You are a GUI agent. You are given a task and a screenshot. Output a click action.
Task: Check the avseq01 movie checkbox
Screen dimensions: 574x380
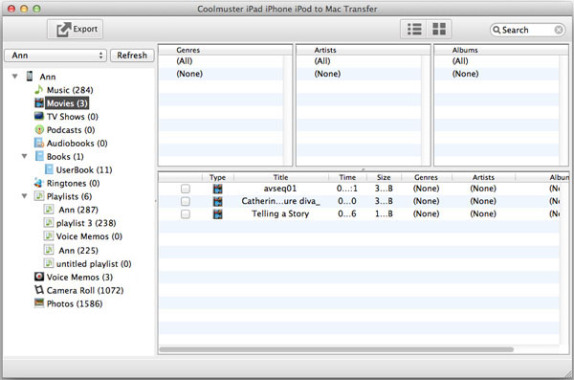pos(186,189)
